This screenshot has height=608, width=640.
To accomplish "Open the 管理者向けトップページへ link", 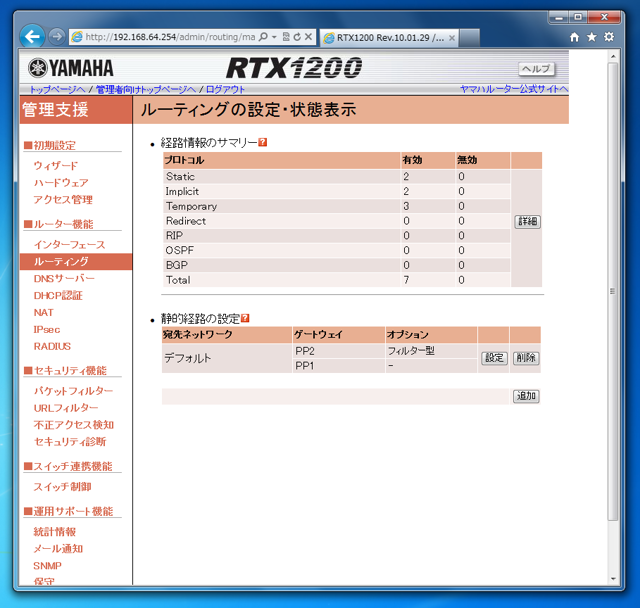I will pyautogui.click(x=146, y=89).
